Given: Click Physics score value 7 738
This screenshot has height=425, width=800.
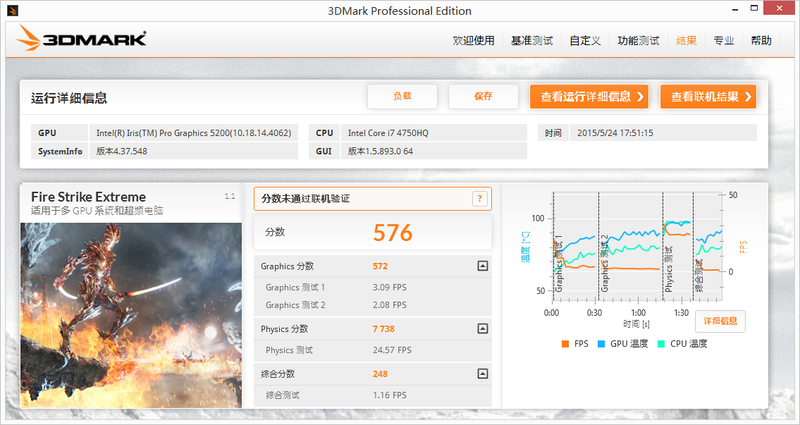Looking at the screenshot, I should 384,329.
